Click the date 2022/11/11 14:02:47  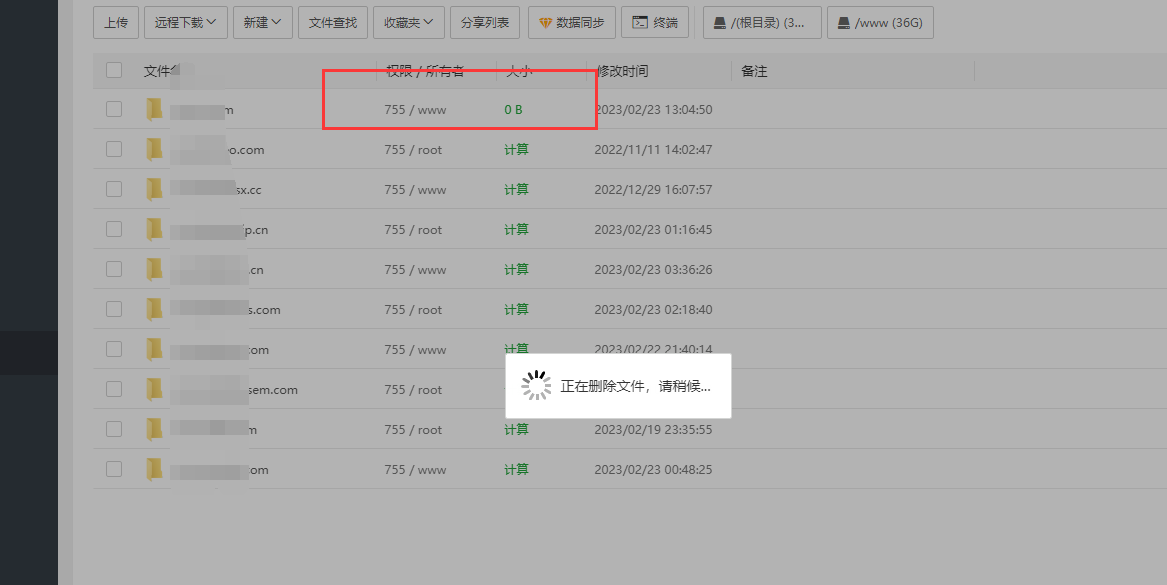[653, 150]
